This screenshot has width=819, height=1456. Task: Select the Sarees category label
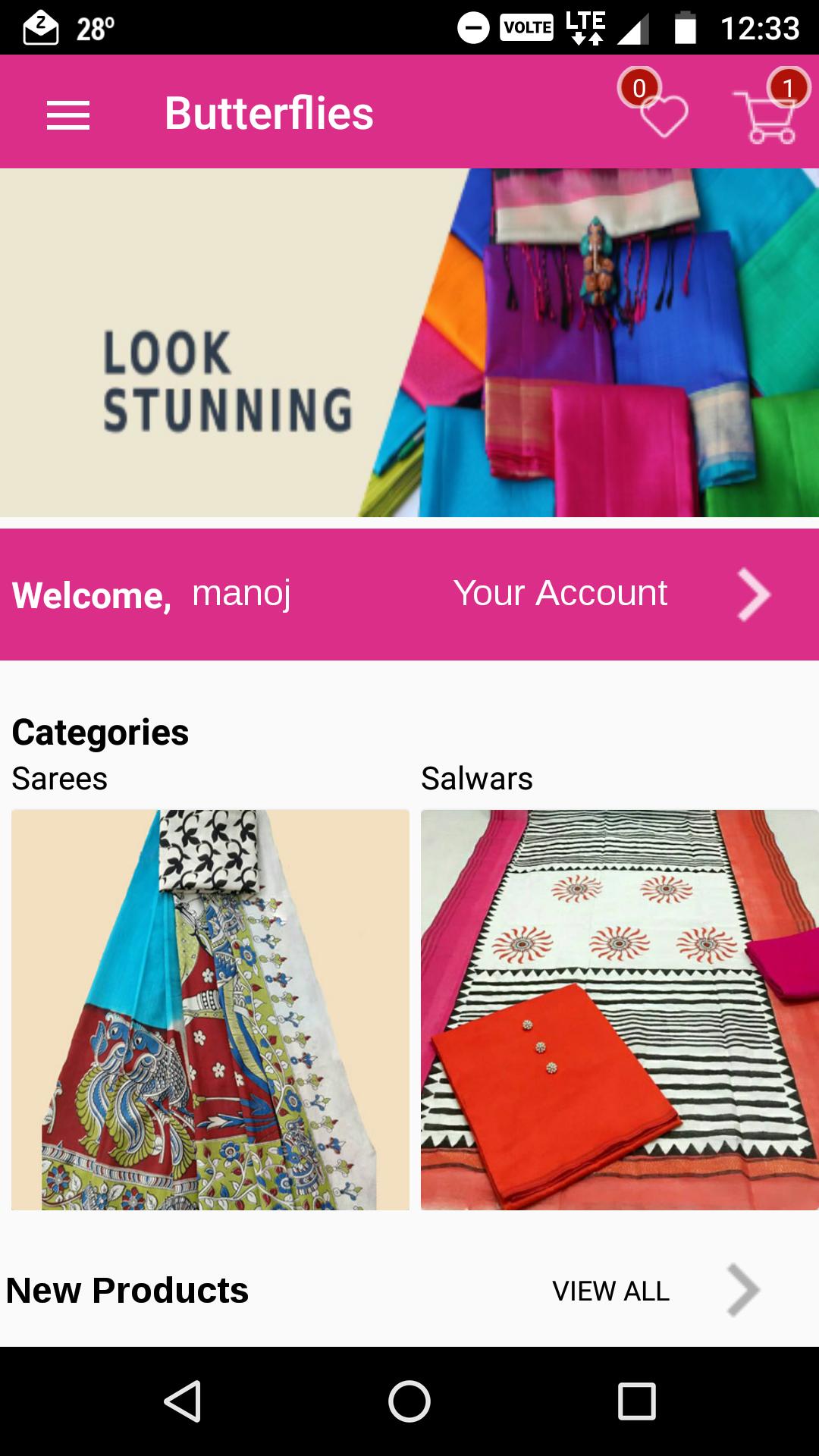[x=60, y=779]
